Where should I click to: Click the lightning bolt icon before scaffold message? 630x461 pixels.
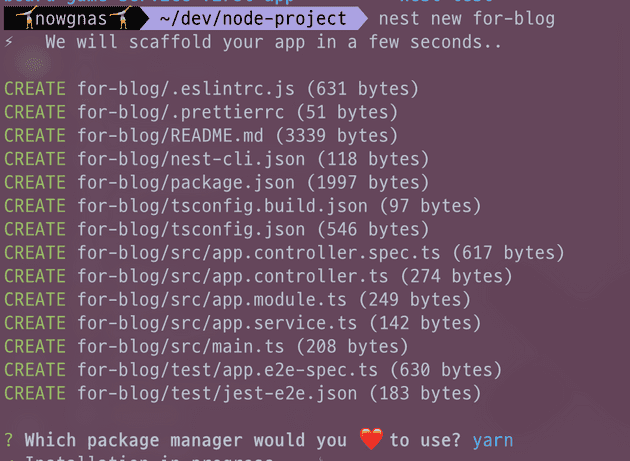tap(9, 42)
